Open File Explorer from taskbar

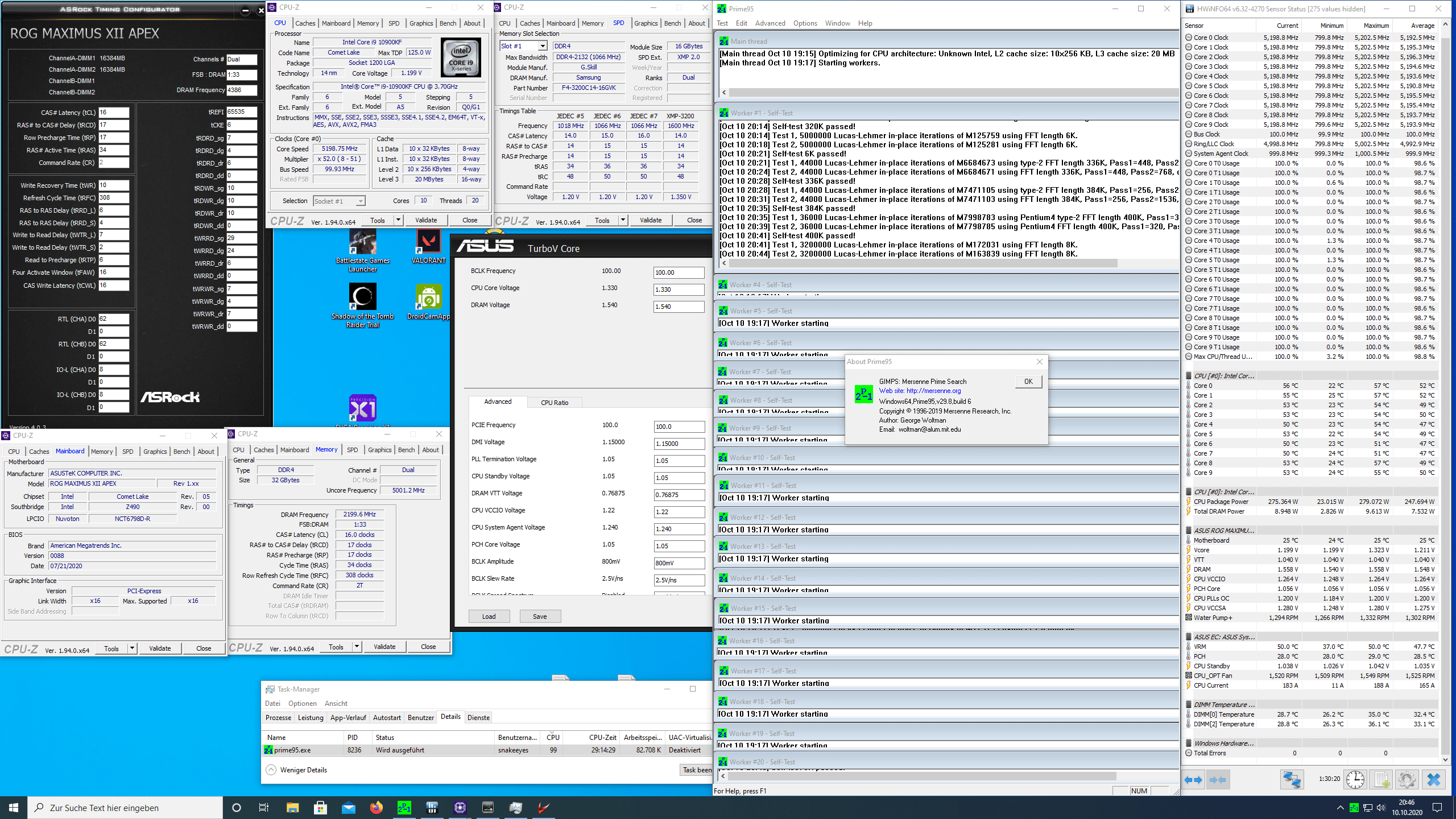pos(292,808)
